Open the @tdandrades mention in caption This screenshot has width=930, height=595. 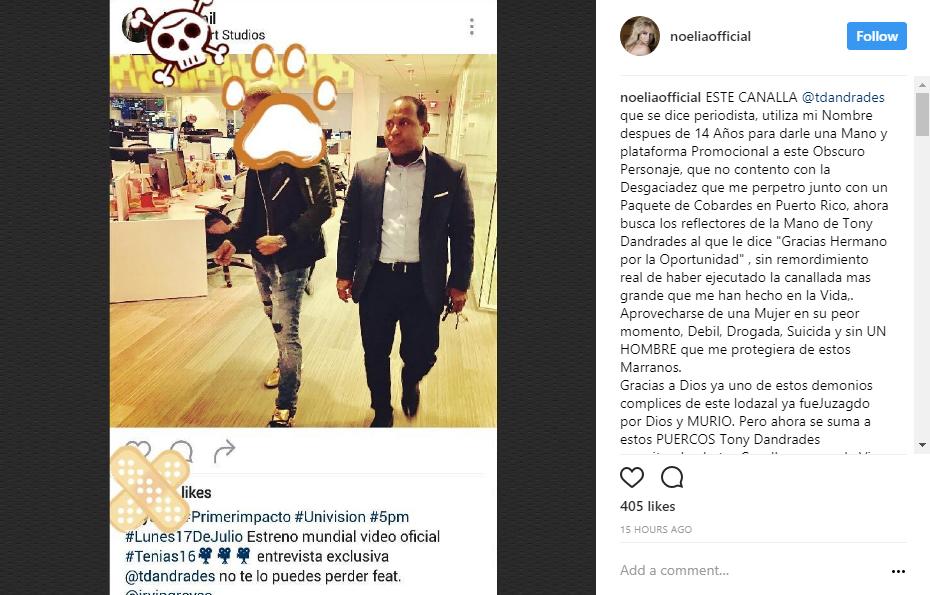tap(843, 97)
